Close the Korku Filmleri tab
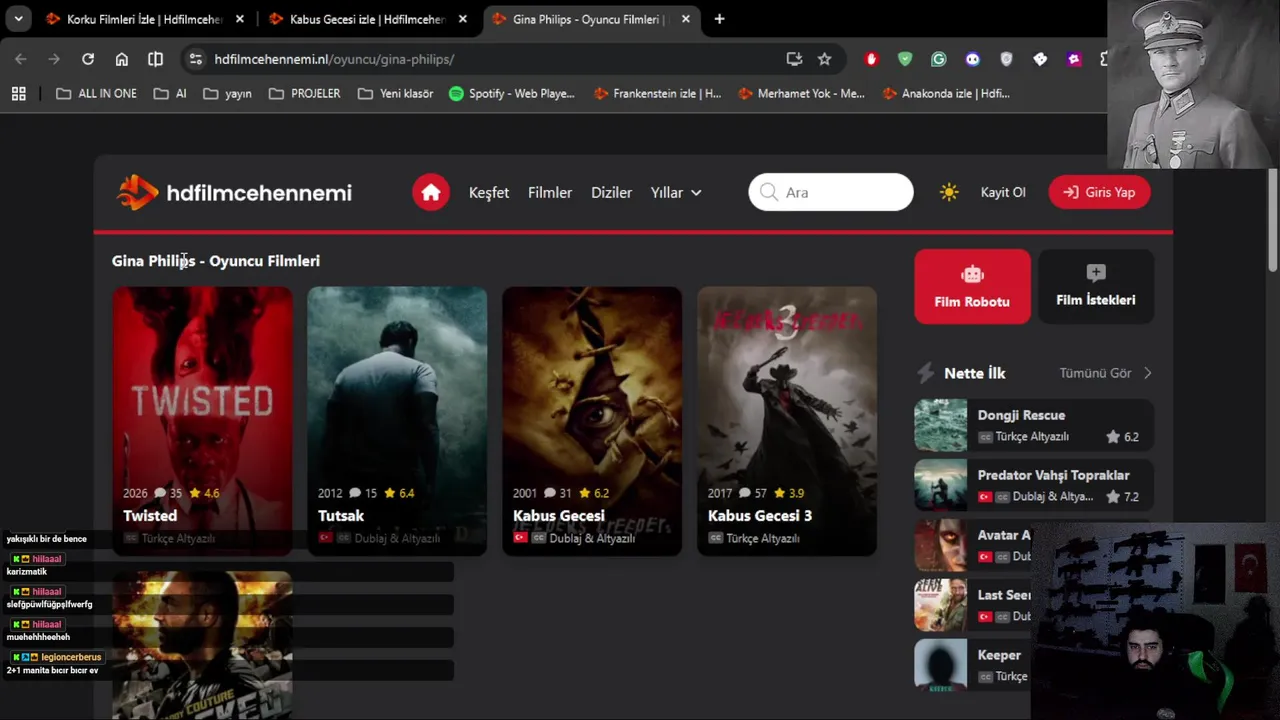This screenshot has width=1280, height=720. click(240, 19)
